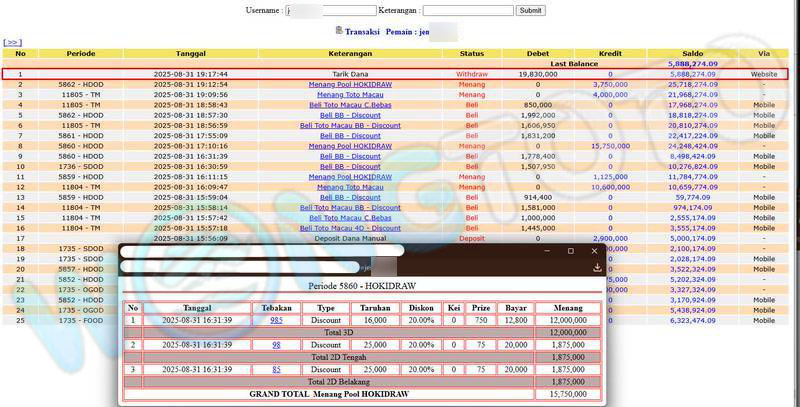
Task: Open Tebakan 98 link in popup
Action: (x=276, y=344)
